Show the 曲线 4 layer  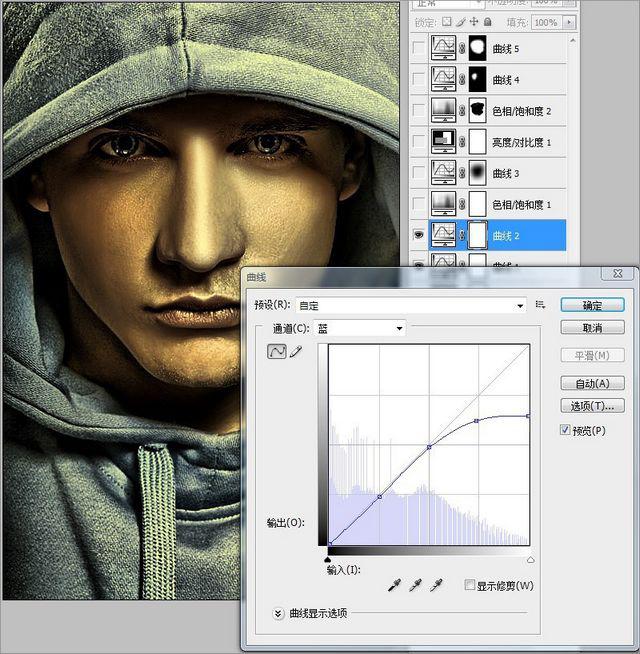(418, 79)
